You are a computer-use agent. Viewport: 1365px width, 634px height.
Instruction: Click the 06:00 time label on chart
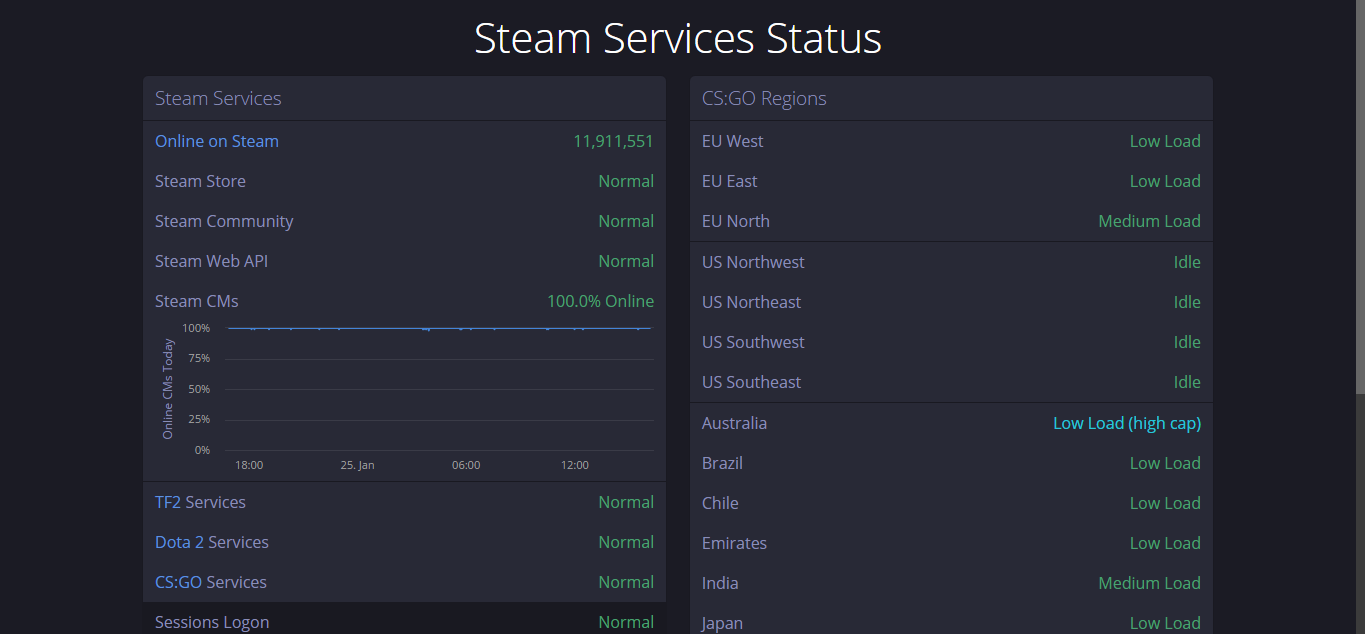pyautogui.click(x=466, y=465)
